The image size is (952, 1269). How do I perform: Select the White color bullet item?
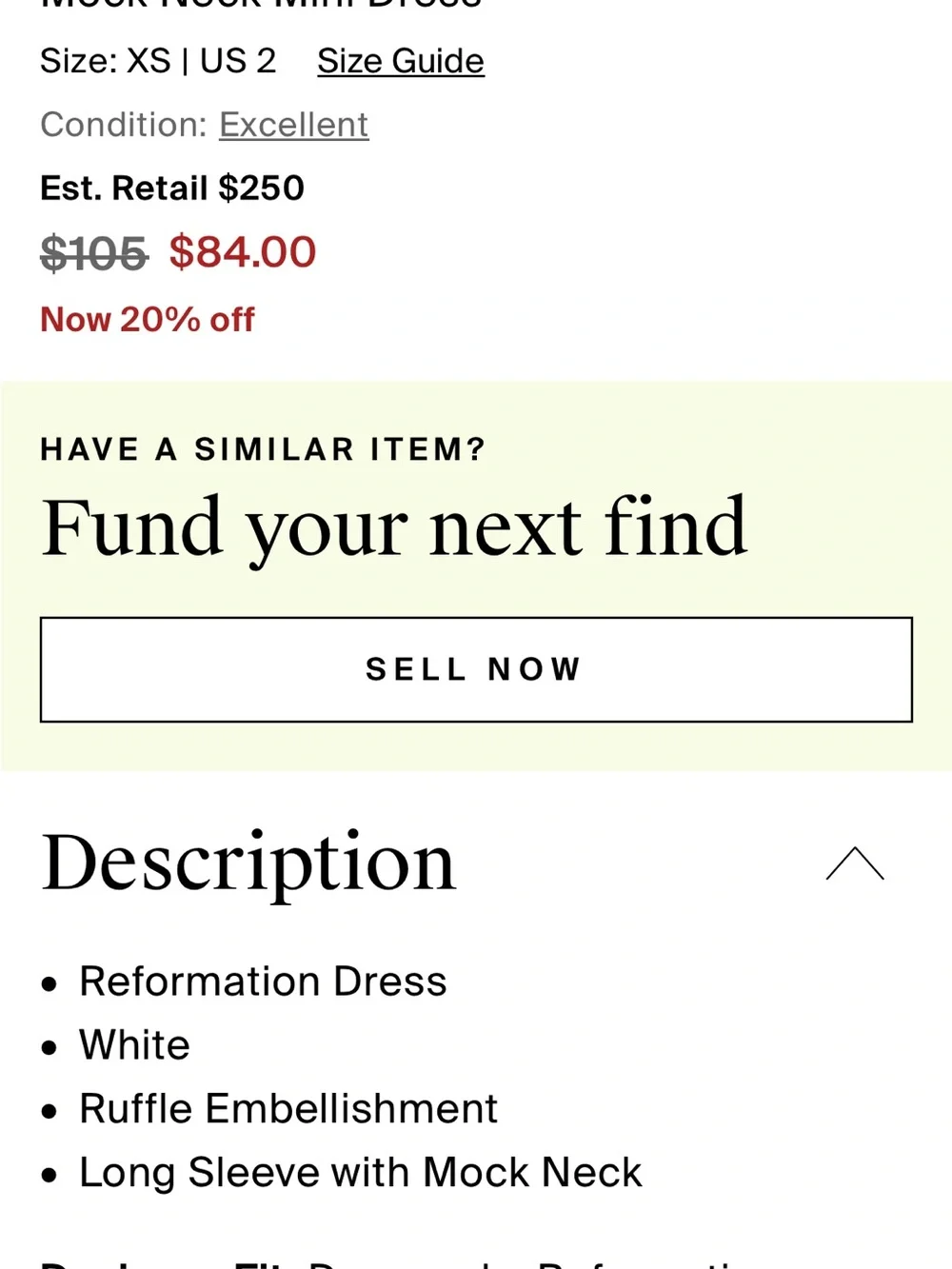coord(134,1045)
